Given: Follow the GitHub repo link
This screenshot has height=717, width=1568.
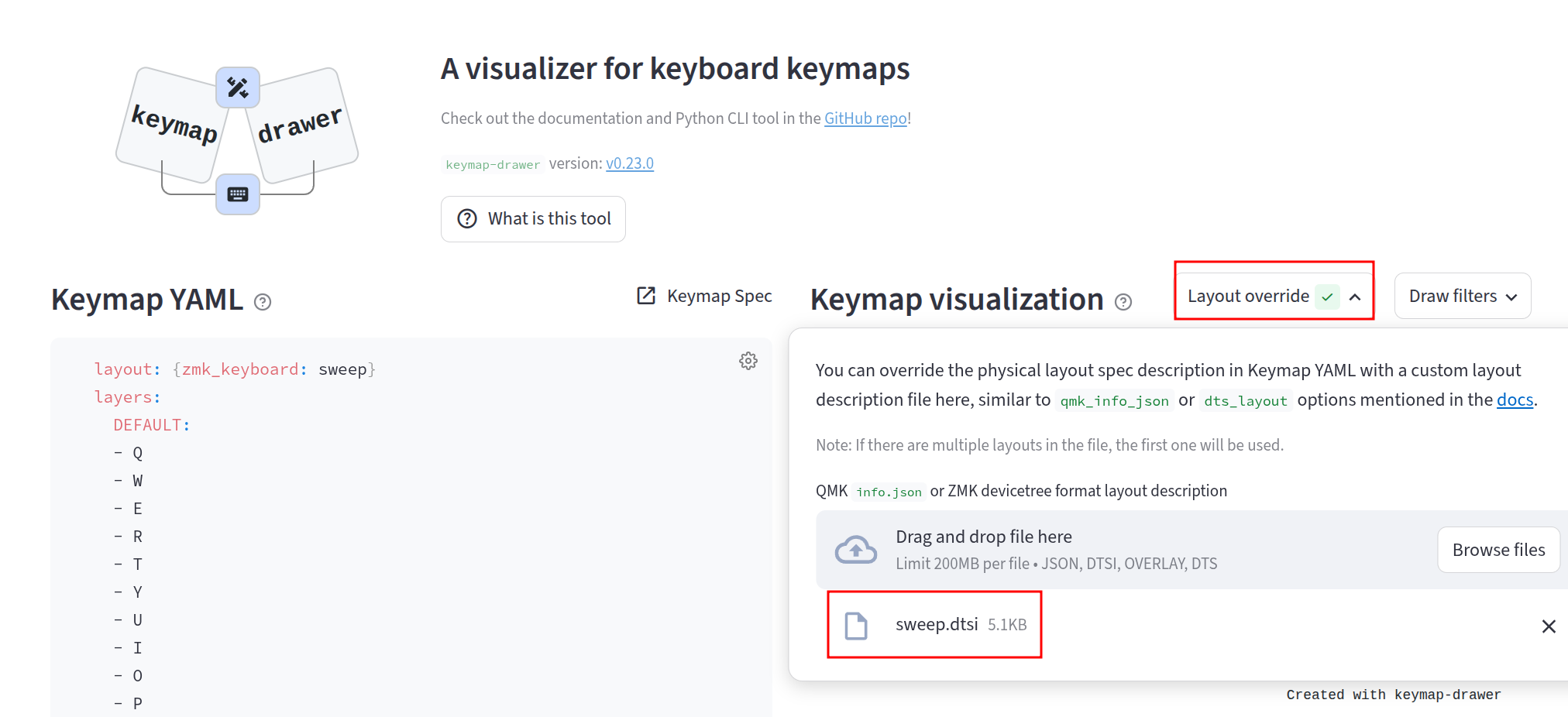Looking at the screenshot, I should point(865,118).
